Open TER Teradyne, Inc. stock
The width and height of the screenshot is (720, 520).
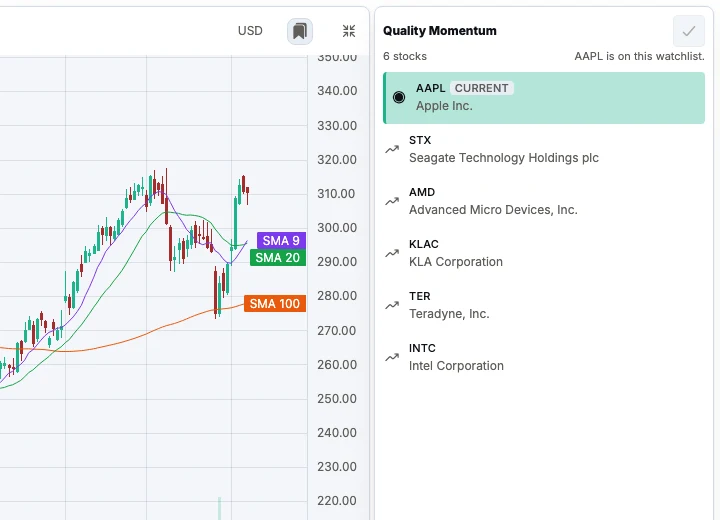pyautogui.click(x=544, y=305)
